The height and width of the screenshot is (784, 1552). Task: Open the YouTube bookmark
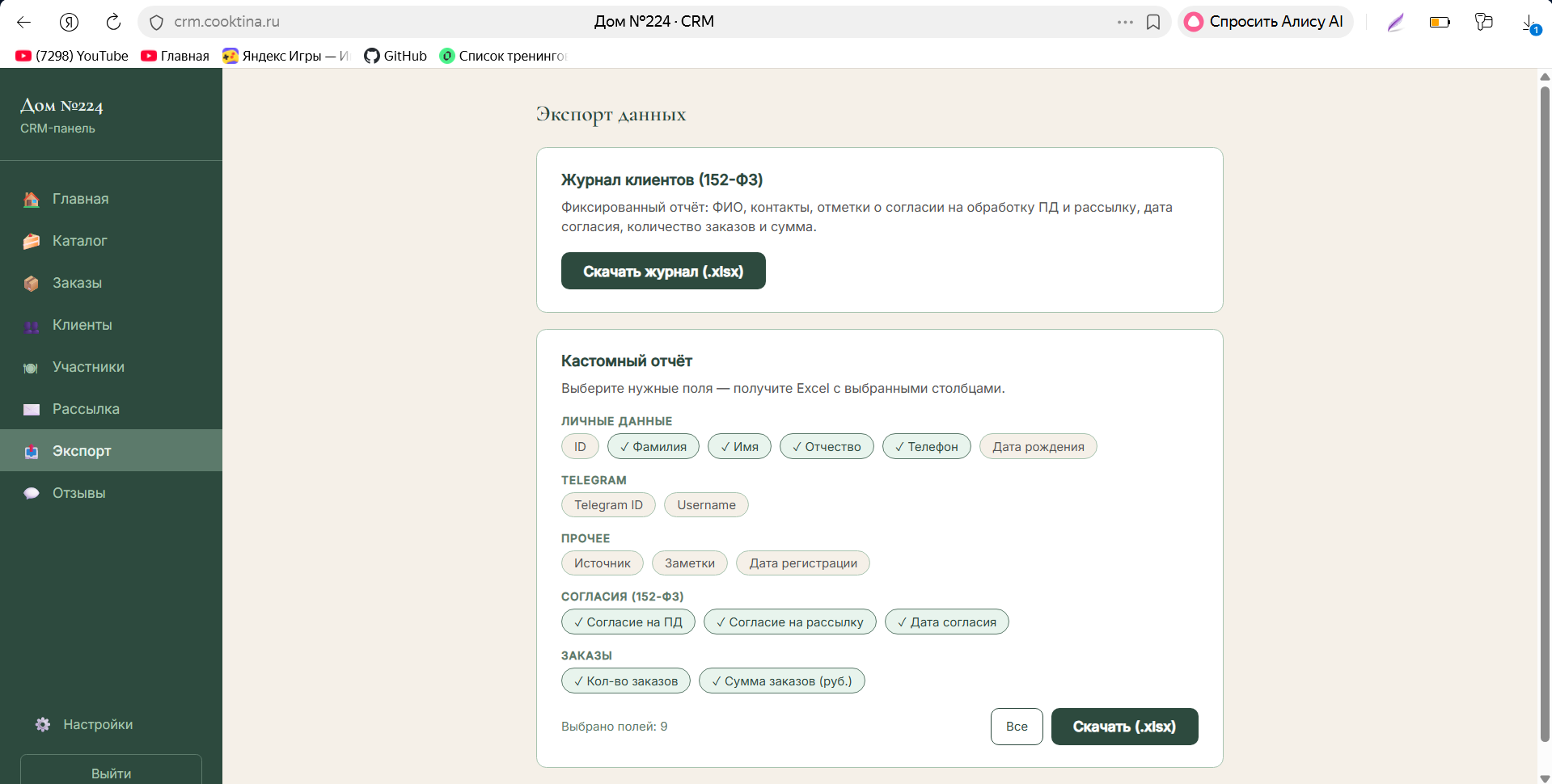72,56
